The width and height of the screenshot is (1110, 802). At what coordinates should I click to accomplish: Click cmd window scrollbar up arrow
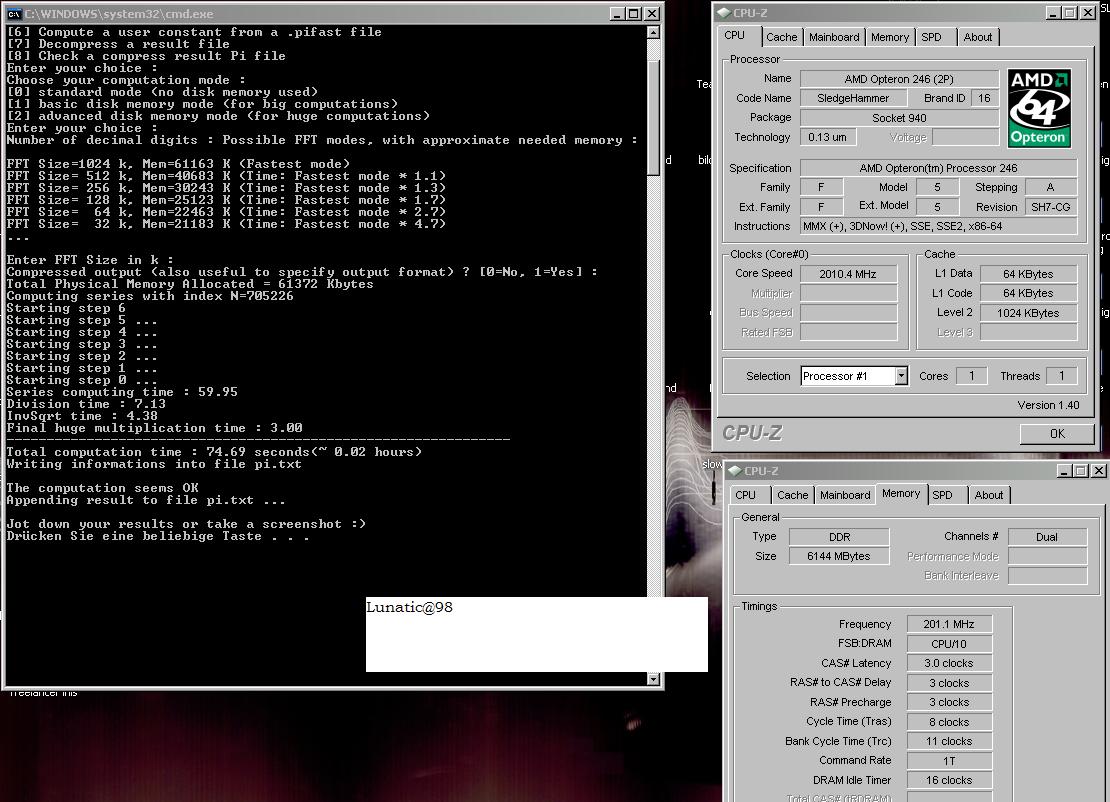653,32
